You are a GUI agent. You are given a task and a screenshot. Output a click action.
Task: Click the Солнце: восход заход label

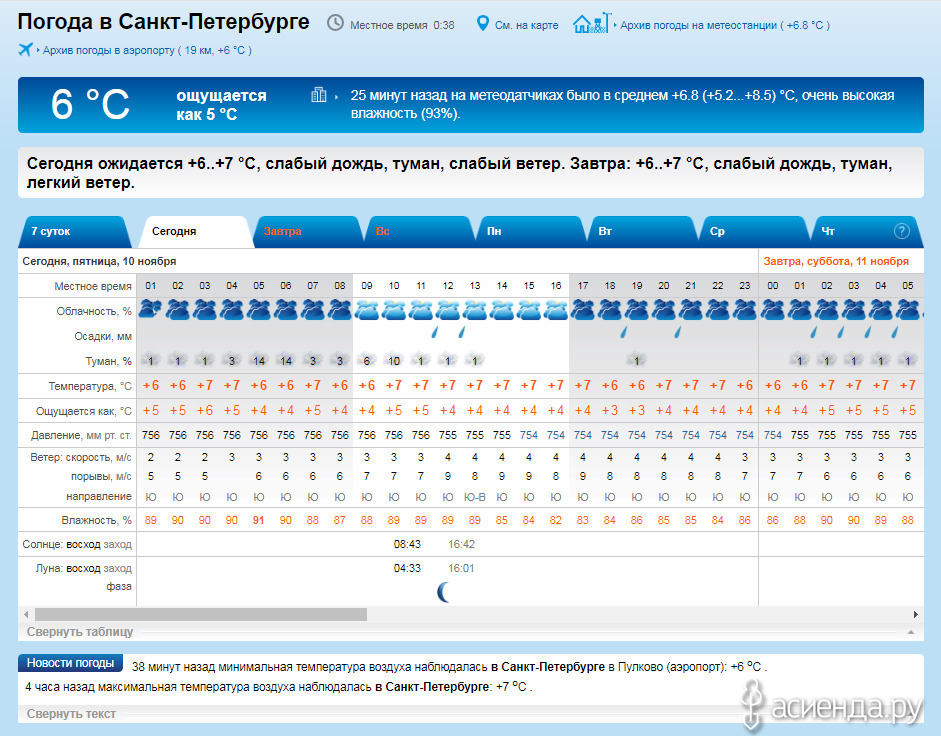click(x=77, y=544)
